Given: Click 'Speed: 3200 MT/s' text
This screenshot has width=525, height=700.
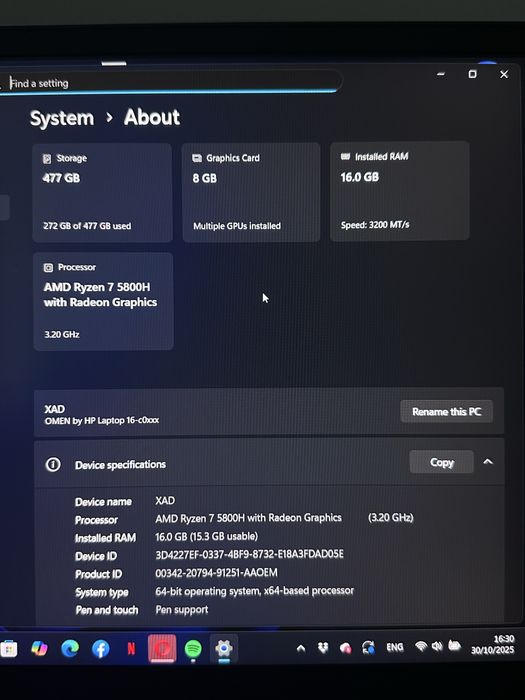Looking at the screenshot, I should (375, 225).
